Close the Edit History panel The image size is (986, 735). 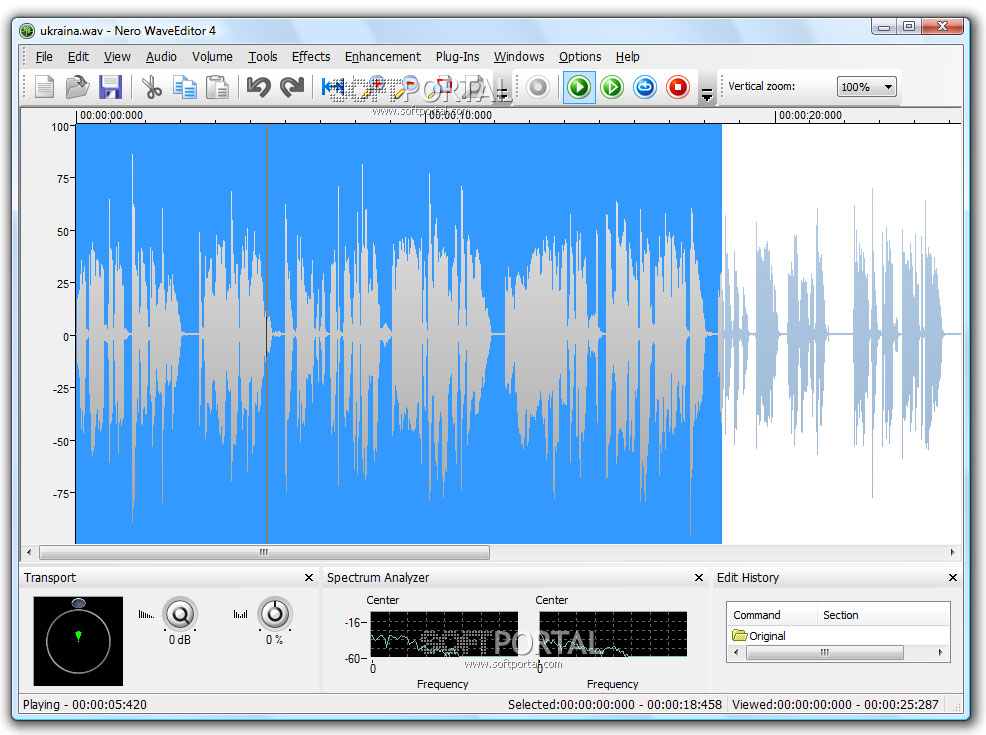pos(953,577)
